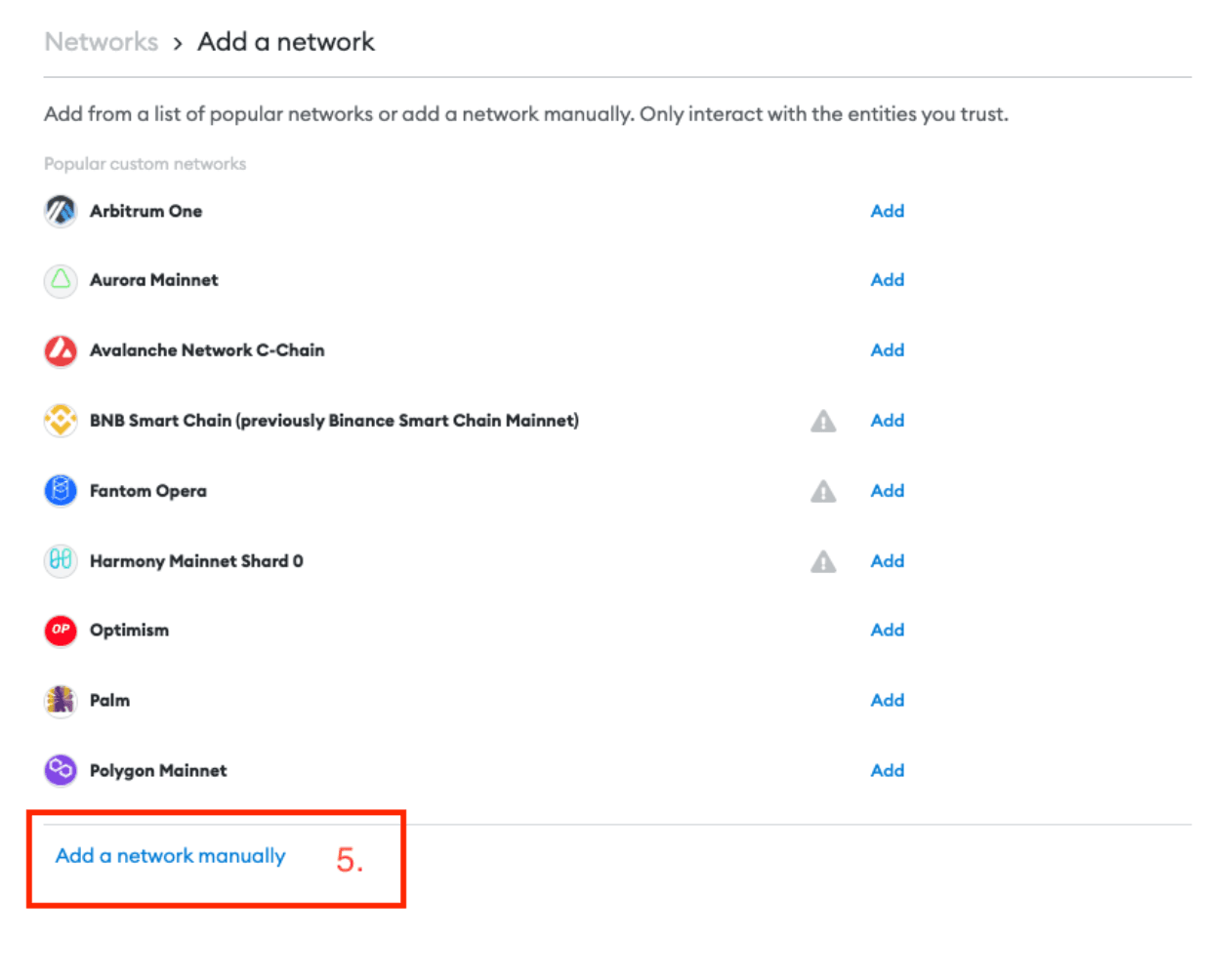Add the Aurora Mainnet network

[x=887, y=280]
